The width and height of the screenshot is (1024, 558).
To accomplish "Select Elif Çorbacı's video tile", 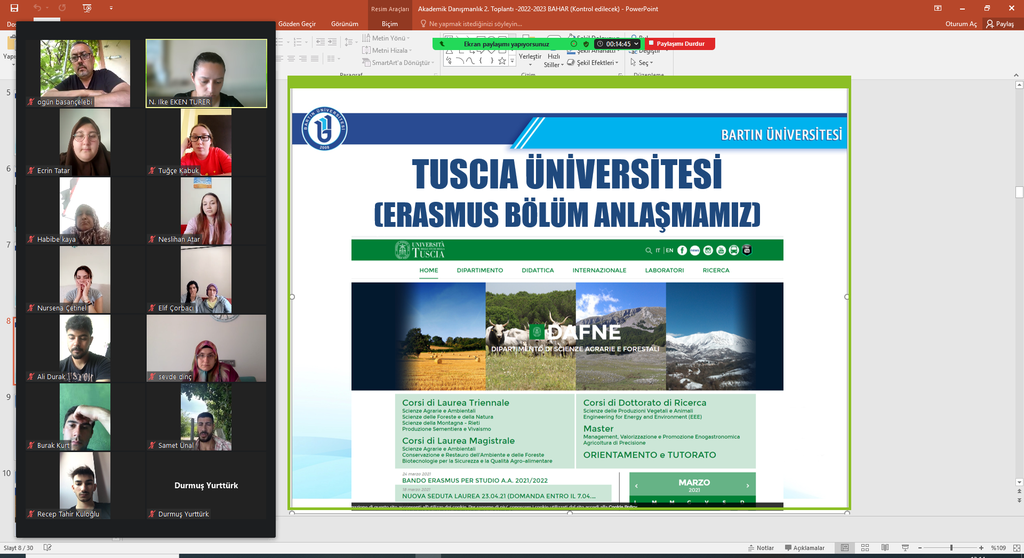I will (206, 280).
